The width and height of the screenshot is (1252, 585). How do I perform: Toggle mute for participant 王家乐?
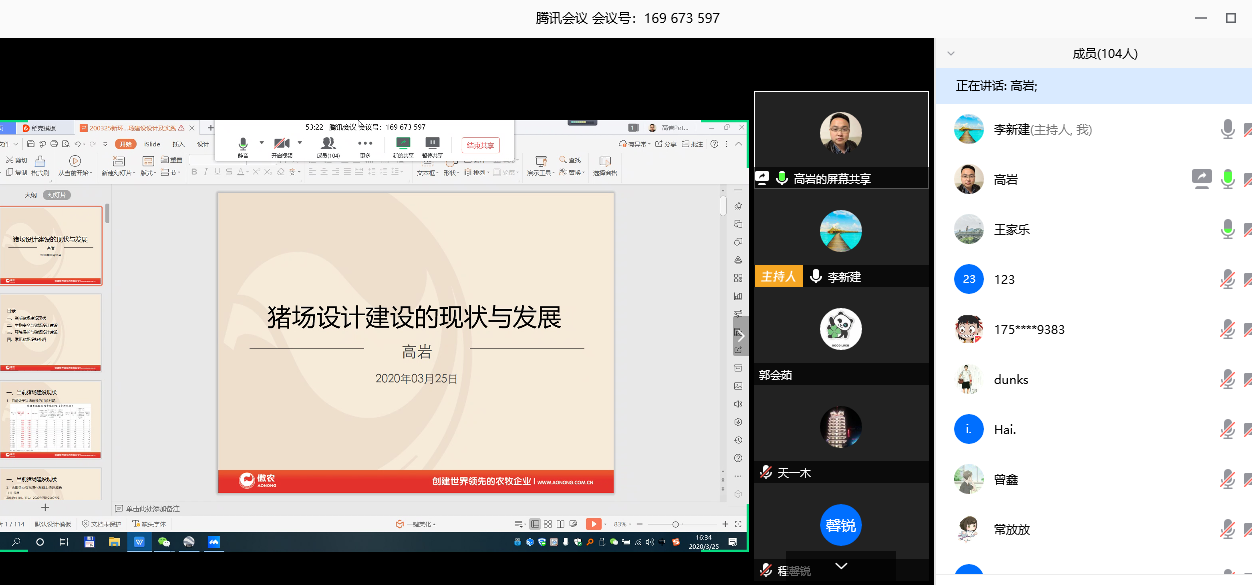(1227, 229)
